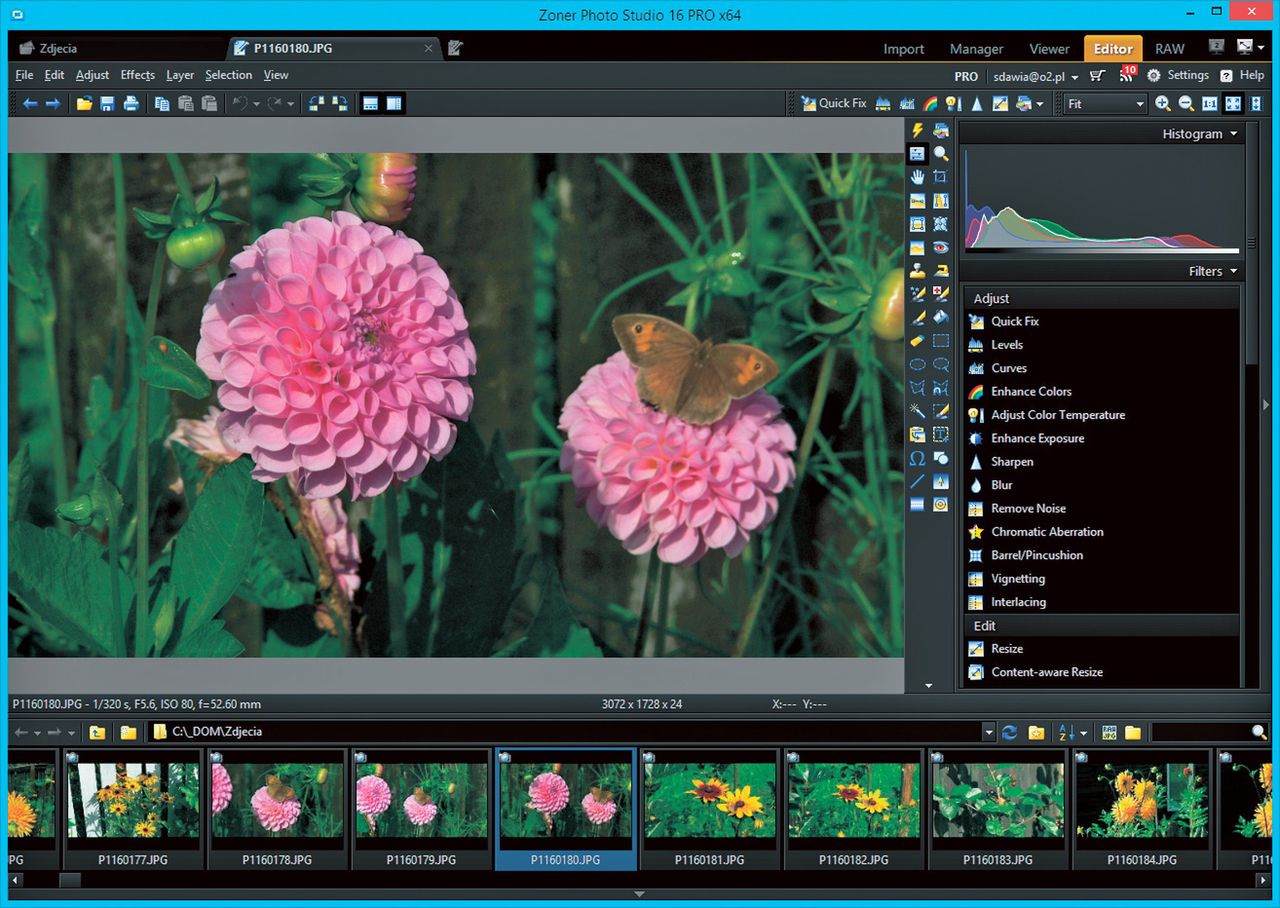Click the Print icon in toolbar

[x=130, y=103]
